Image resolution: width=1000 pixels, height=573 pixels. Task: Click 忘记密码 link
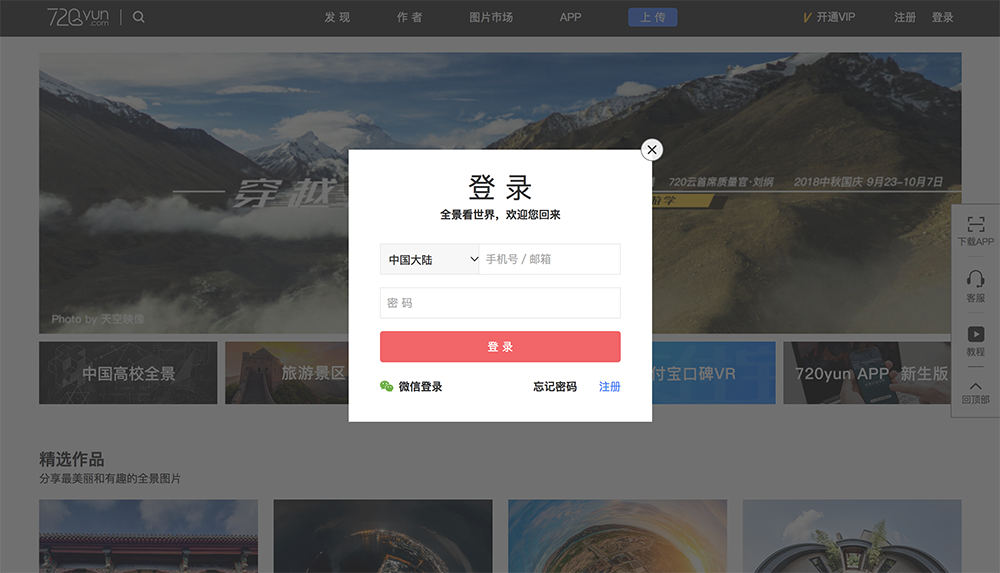tap(555, 386)
